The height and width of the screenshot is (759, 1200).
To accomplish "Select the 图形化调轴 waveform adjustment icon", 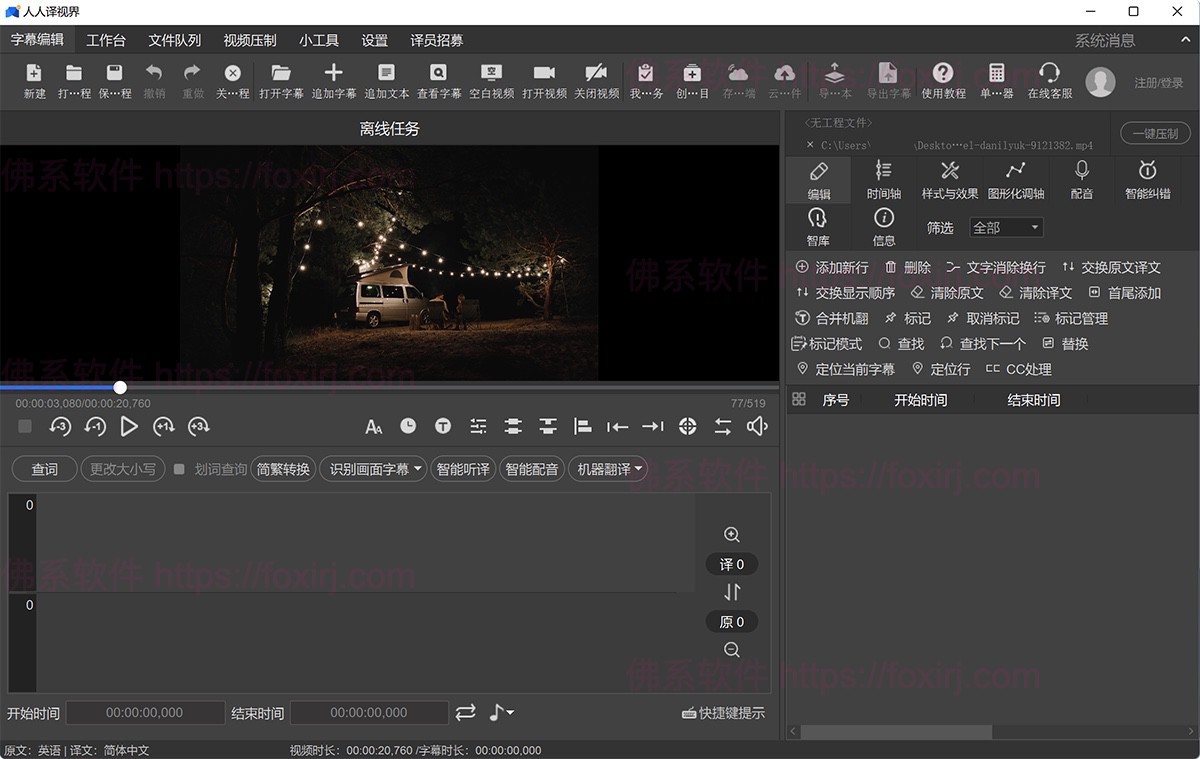I will (x=1016, y=180).
